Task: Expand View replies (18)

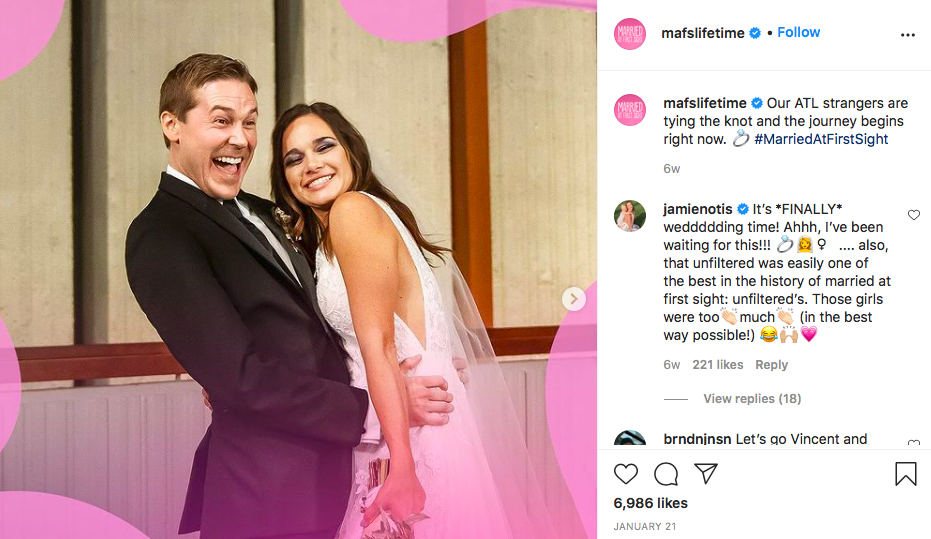Action: (x=752, y=398)
